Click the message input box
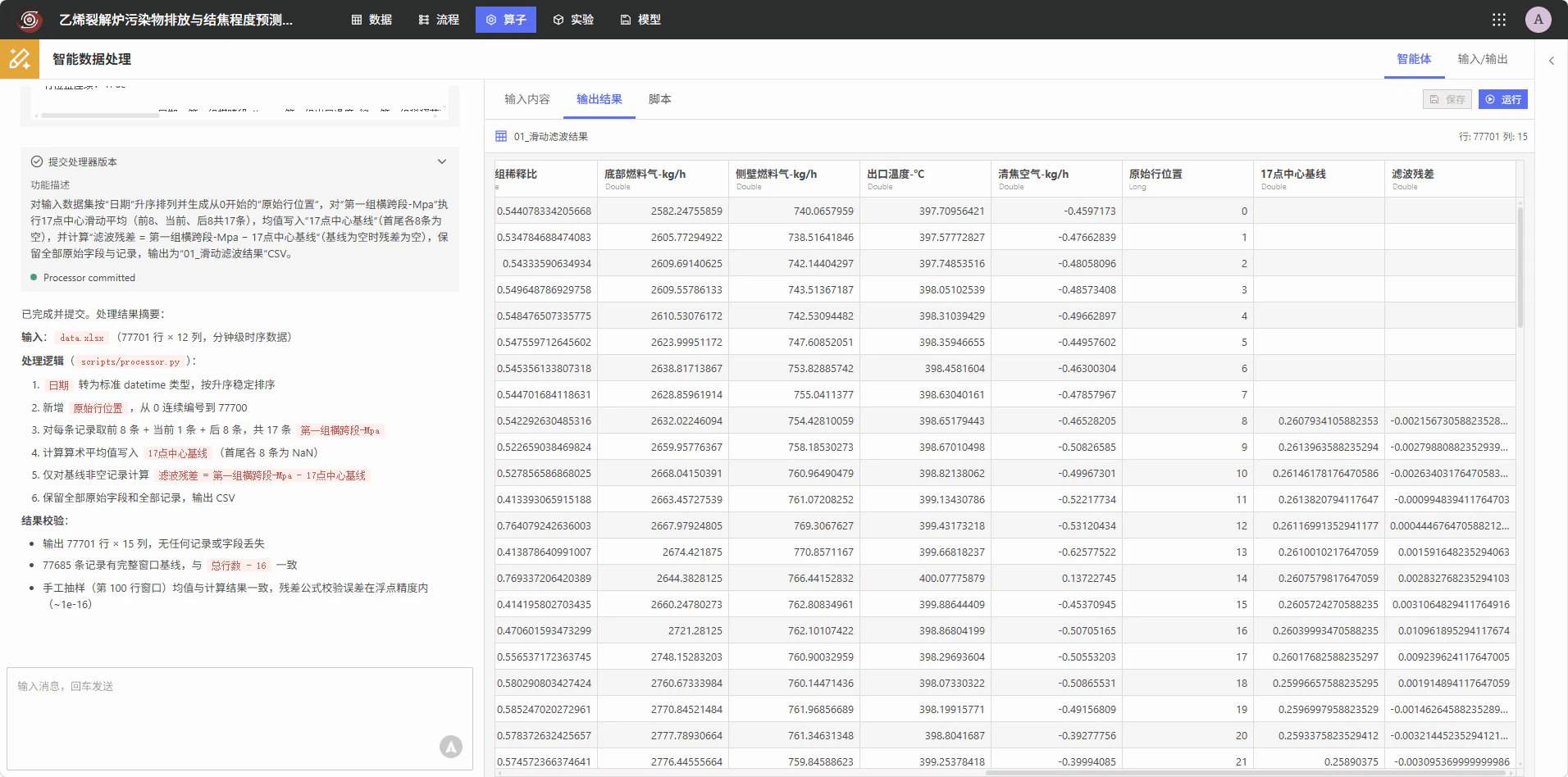The image size is (1568, 777). coord(239,718)
